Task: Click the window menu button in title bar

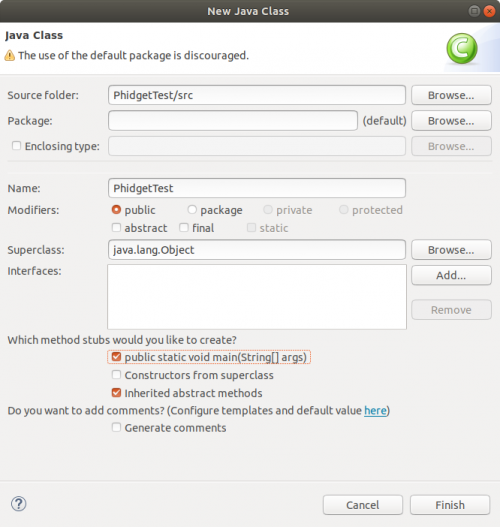Action: coord(474,11)
